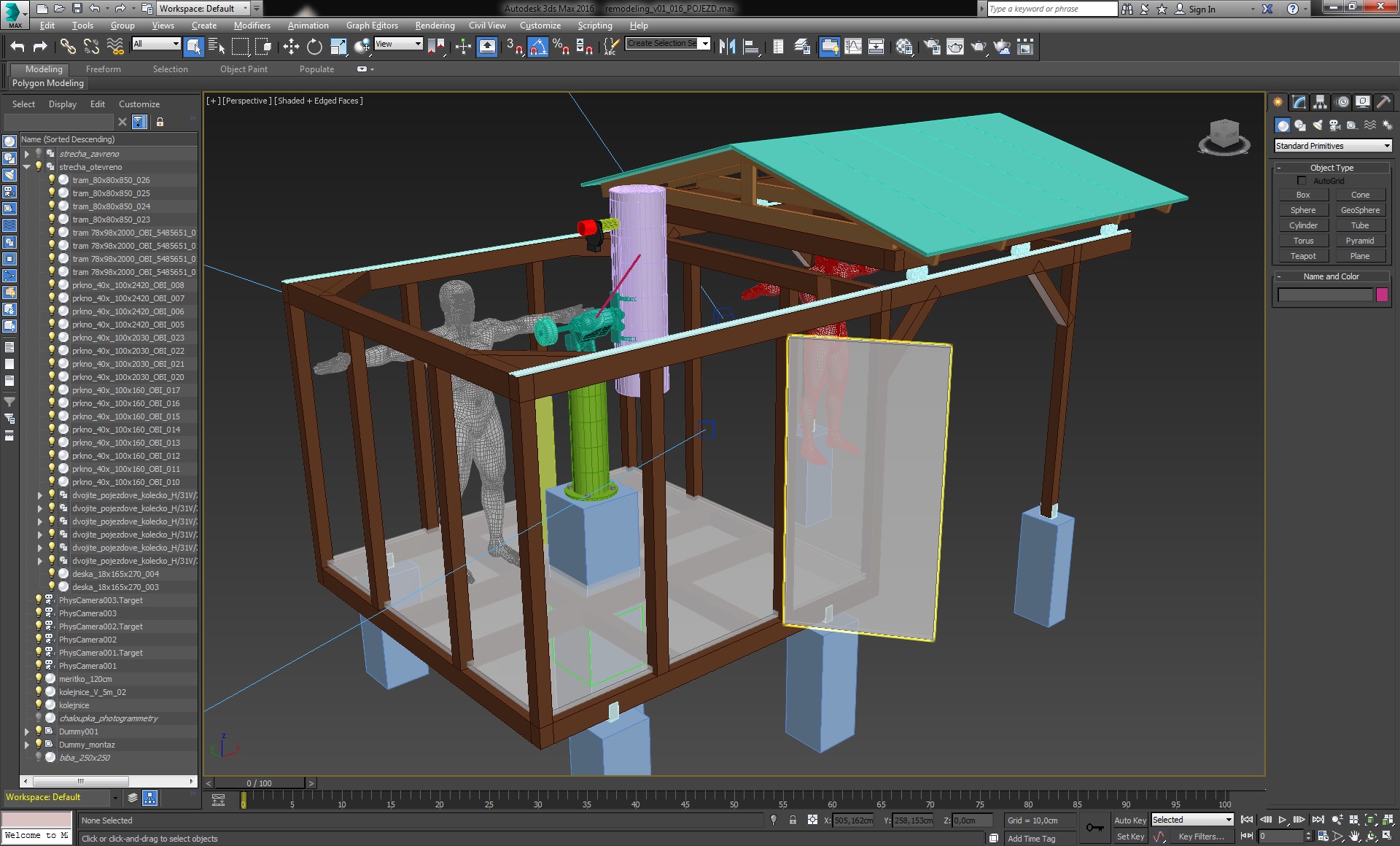Expand the strecha_zavreno tree node
1400x846 pixels.
(27, 154)
